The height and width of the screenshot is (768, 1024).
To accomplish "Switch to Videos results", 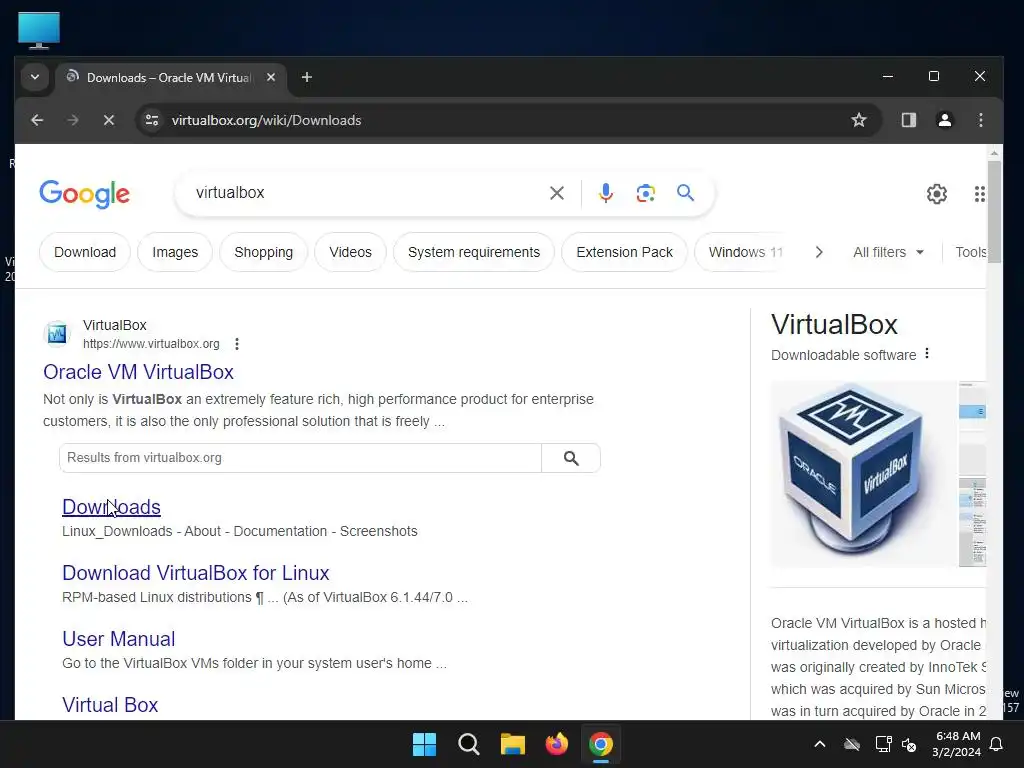I will click(x=350, y=252).
